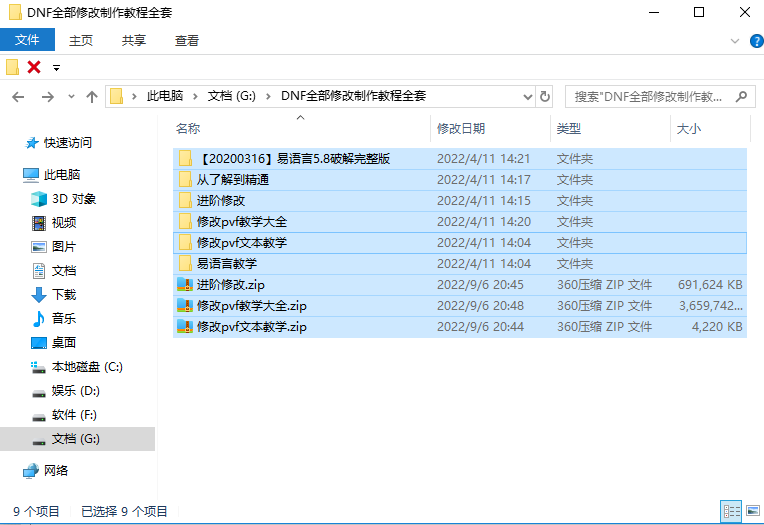The width and height of the screenshot is (764, 525).
Task: Expand the chevron after 此电脑 in breadcrumb
Action: point(195,97)
